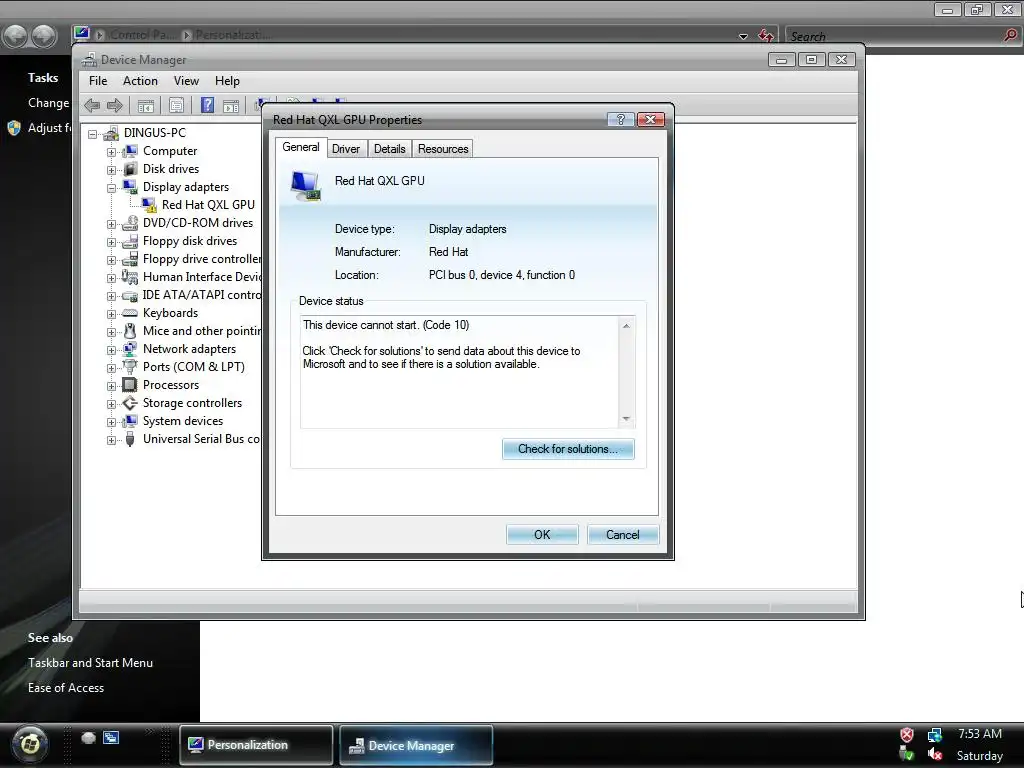Expand the Network adapters node
This screenshot has height=768, width=1024.
[112, 350]
